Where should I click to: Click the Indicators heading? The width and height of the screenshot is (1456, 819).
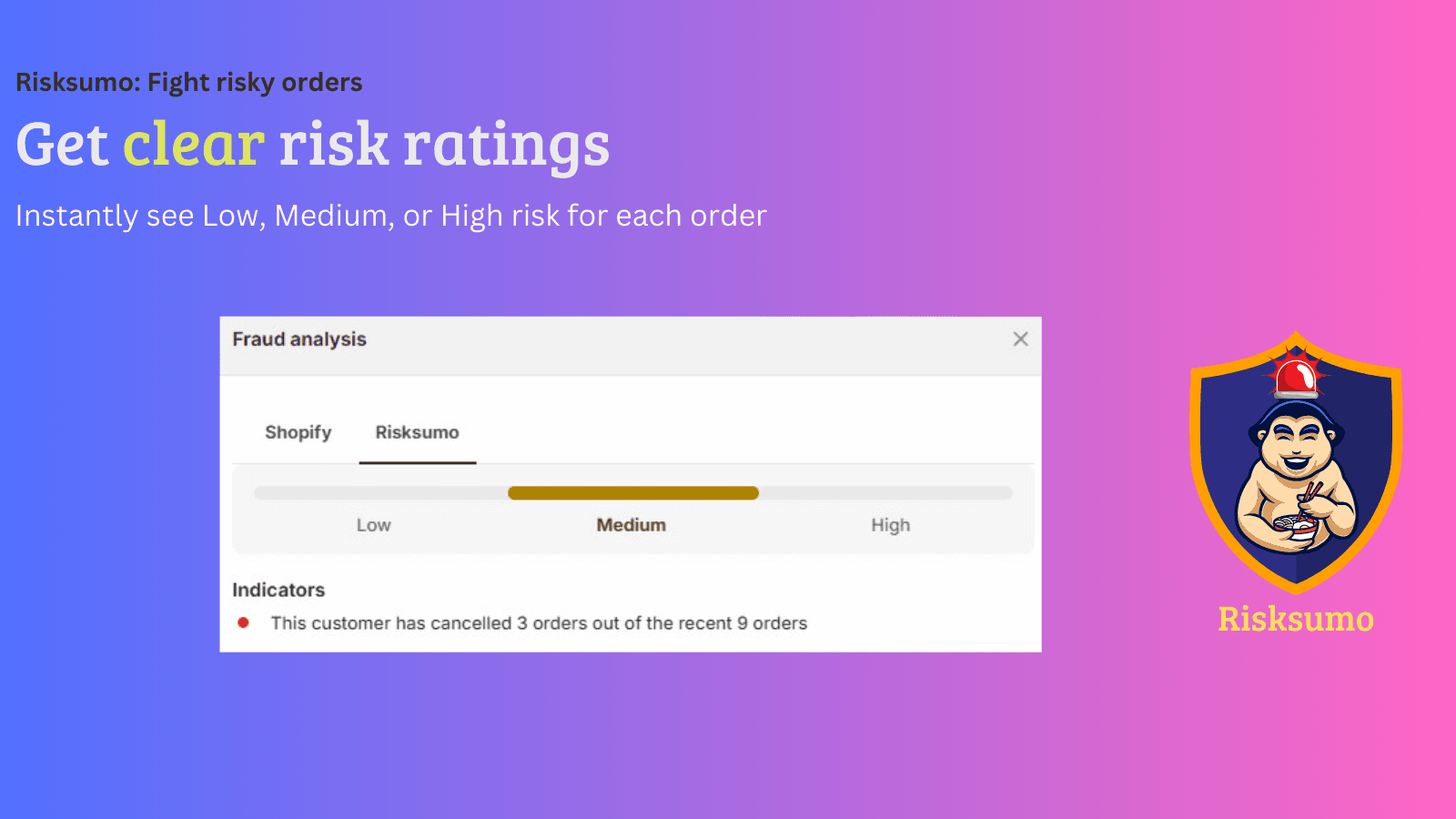(x=278, y=590)
